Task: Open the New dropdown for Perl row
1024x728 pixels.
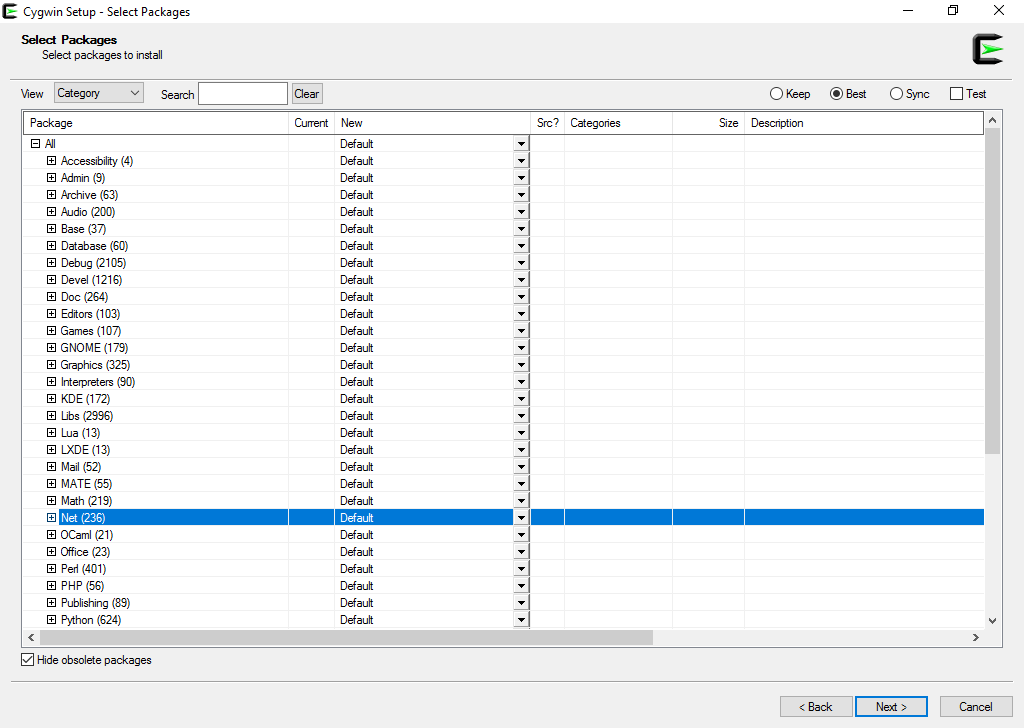Action: click(521, 569)
